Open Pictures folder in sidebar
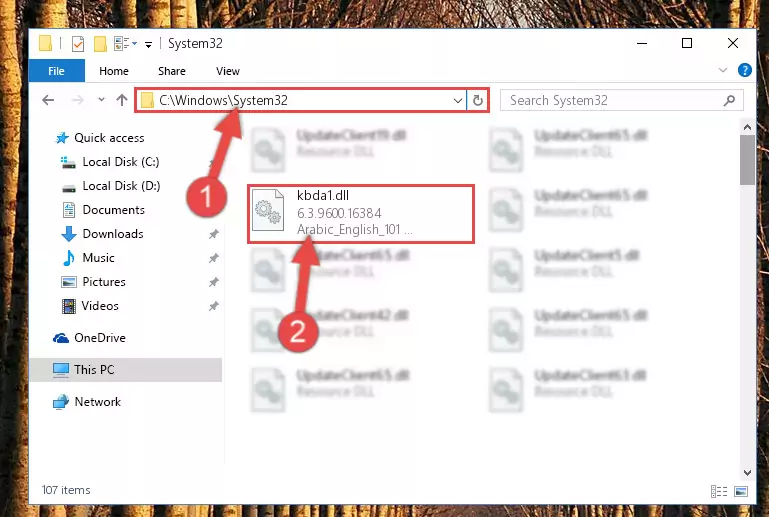This screenshot has width=769, height=517. (x=93, y=282)
